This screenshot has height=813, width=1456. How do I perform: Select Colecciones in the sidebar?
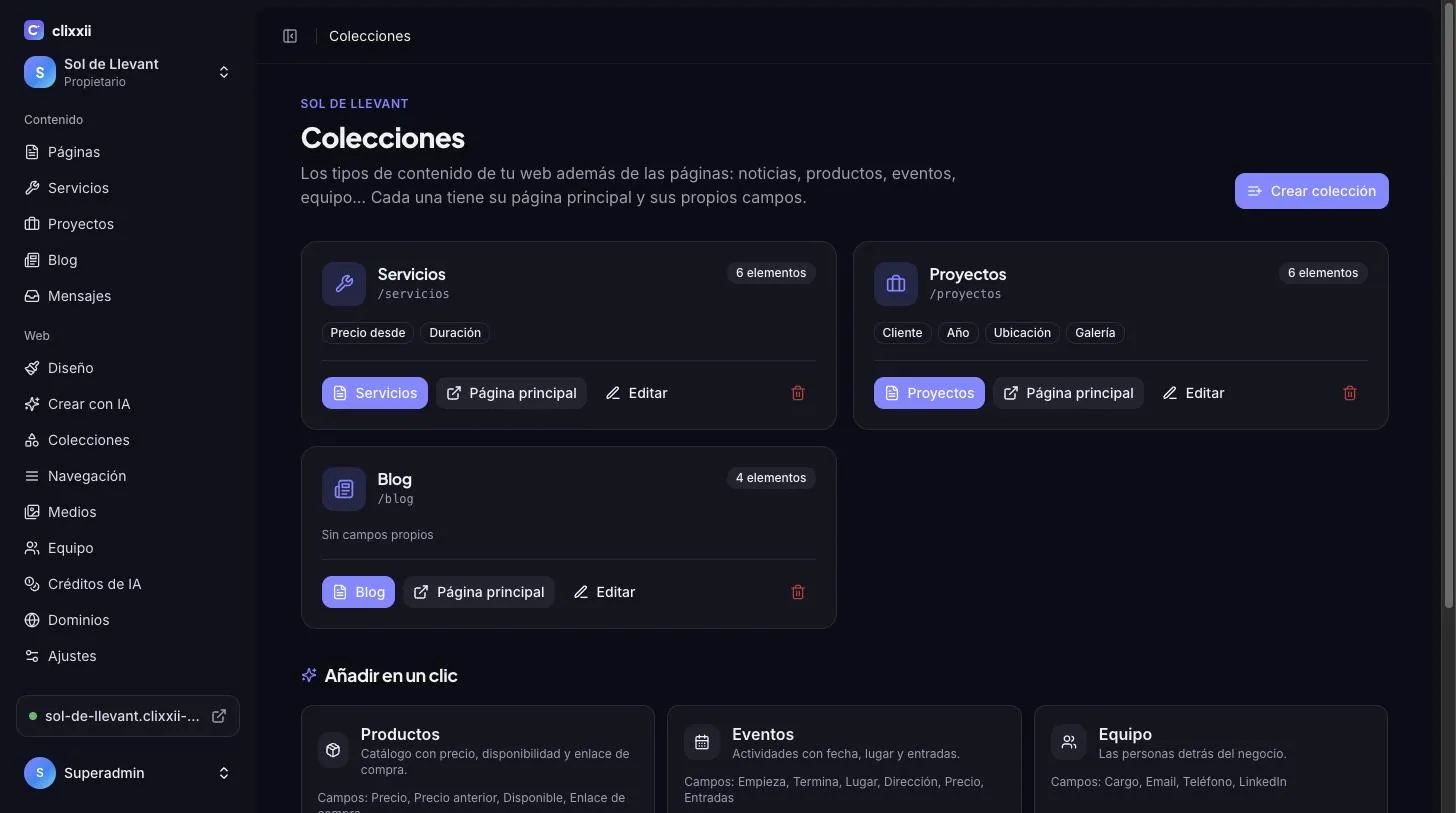pos(128,440)
